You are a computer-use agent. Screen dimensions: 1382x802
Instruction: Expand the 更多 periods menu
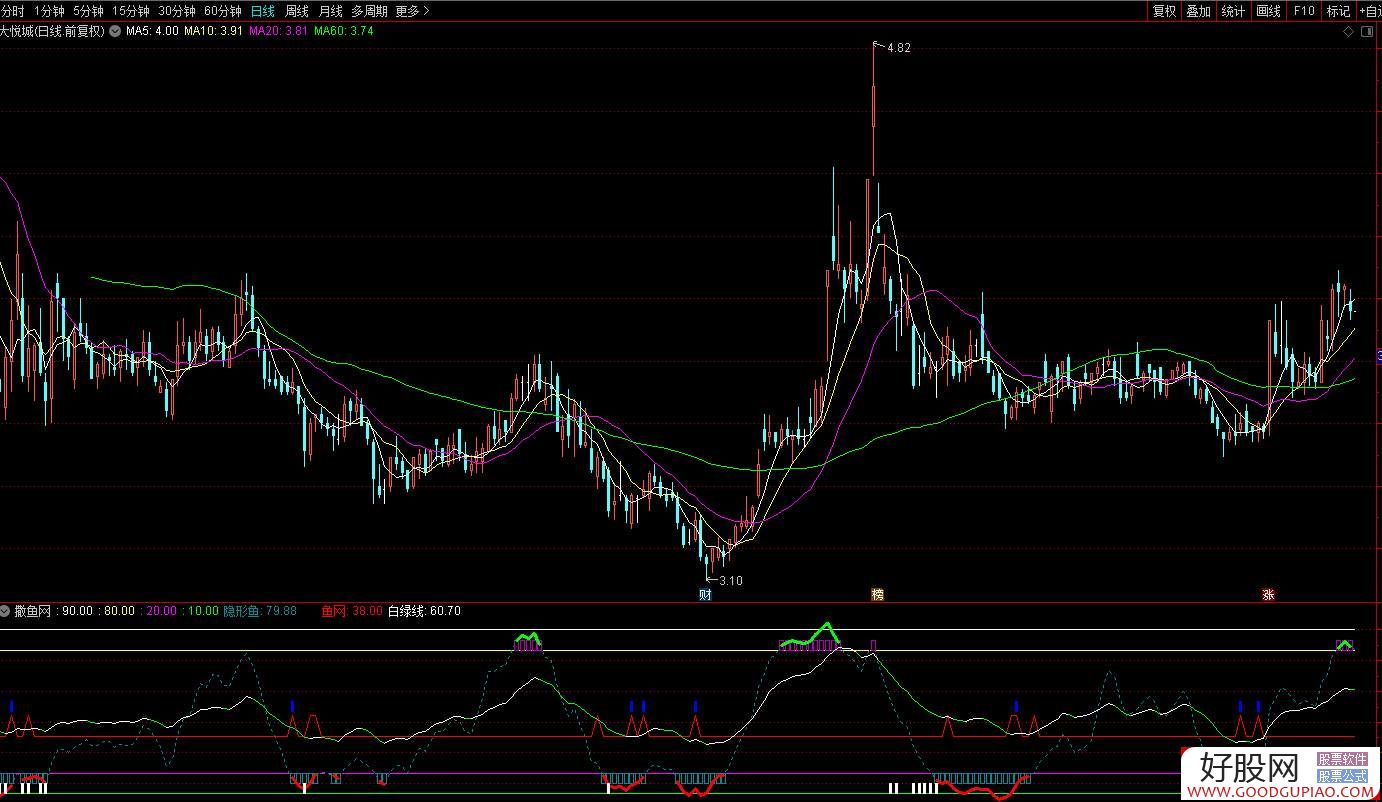(412, 11)
